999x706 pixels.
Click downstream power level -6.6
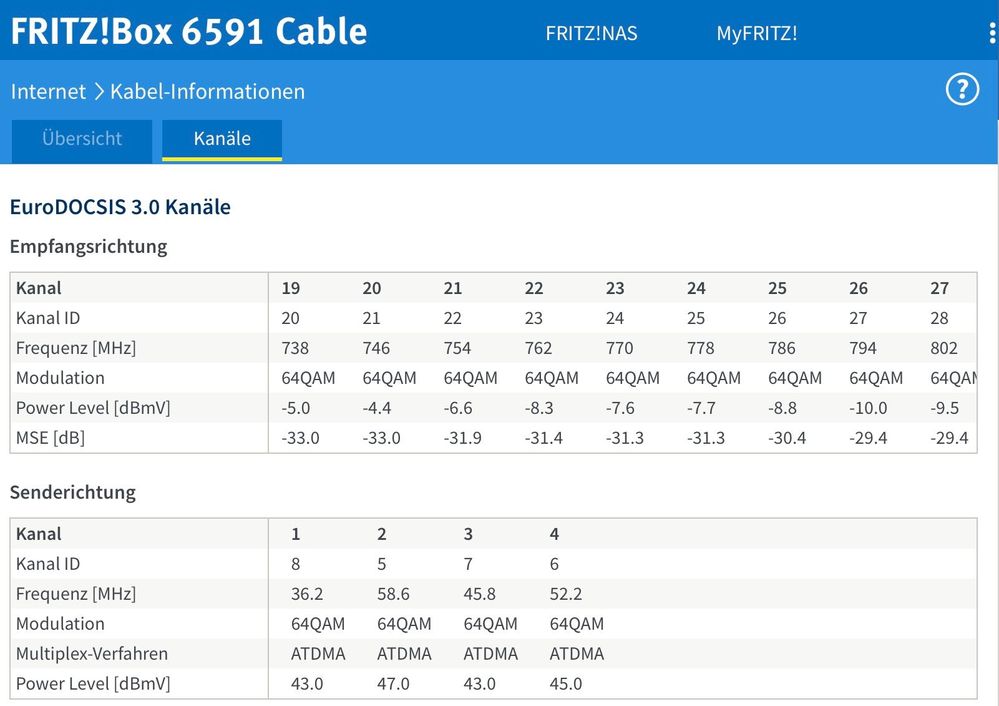click(457, 408)
